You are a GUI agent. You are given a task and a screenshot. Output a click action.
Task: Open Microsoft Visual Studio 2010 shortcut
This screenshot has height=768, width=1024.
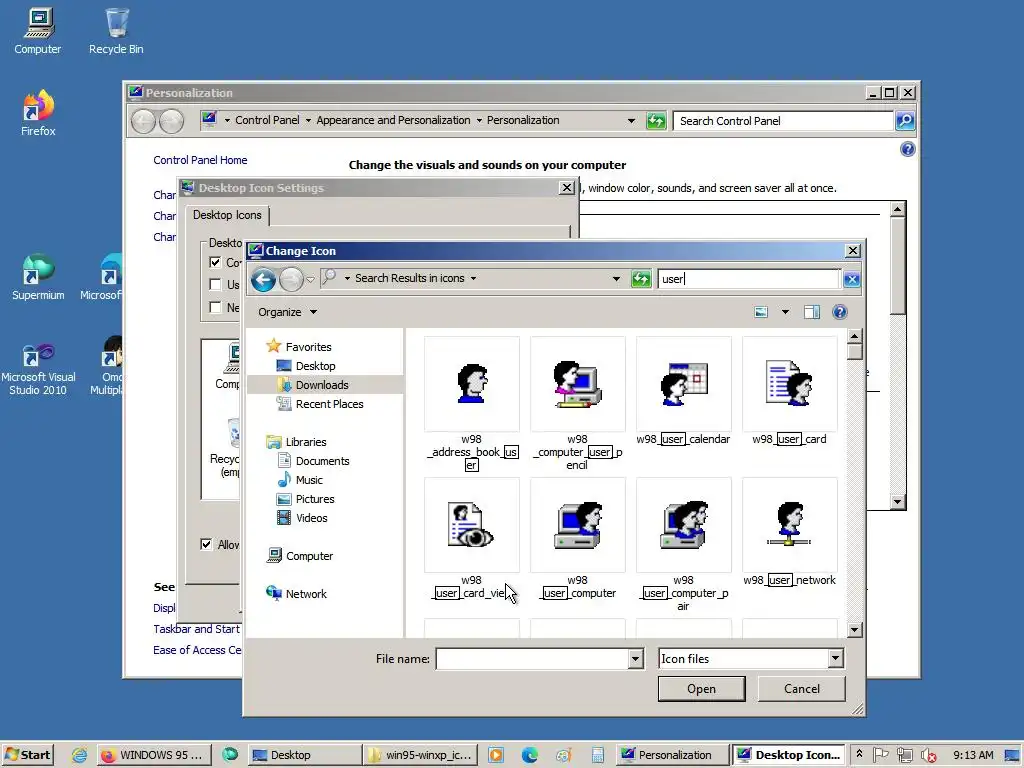click(x=38, y=370)
